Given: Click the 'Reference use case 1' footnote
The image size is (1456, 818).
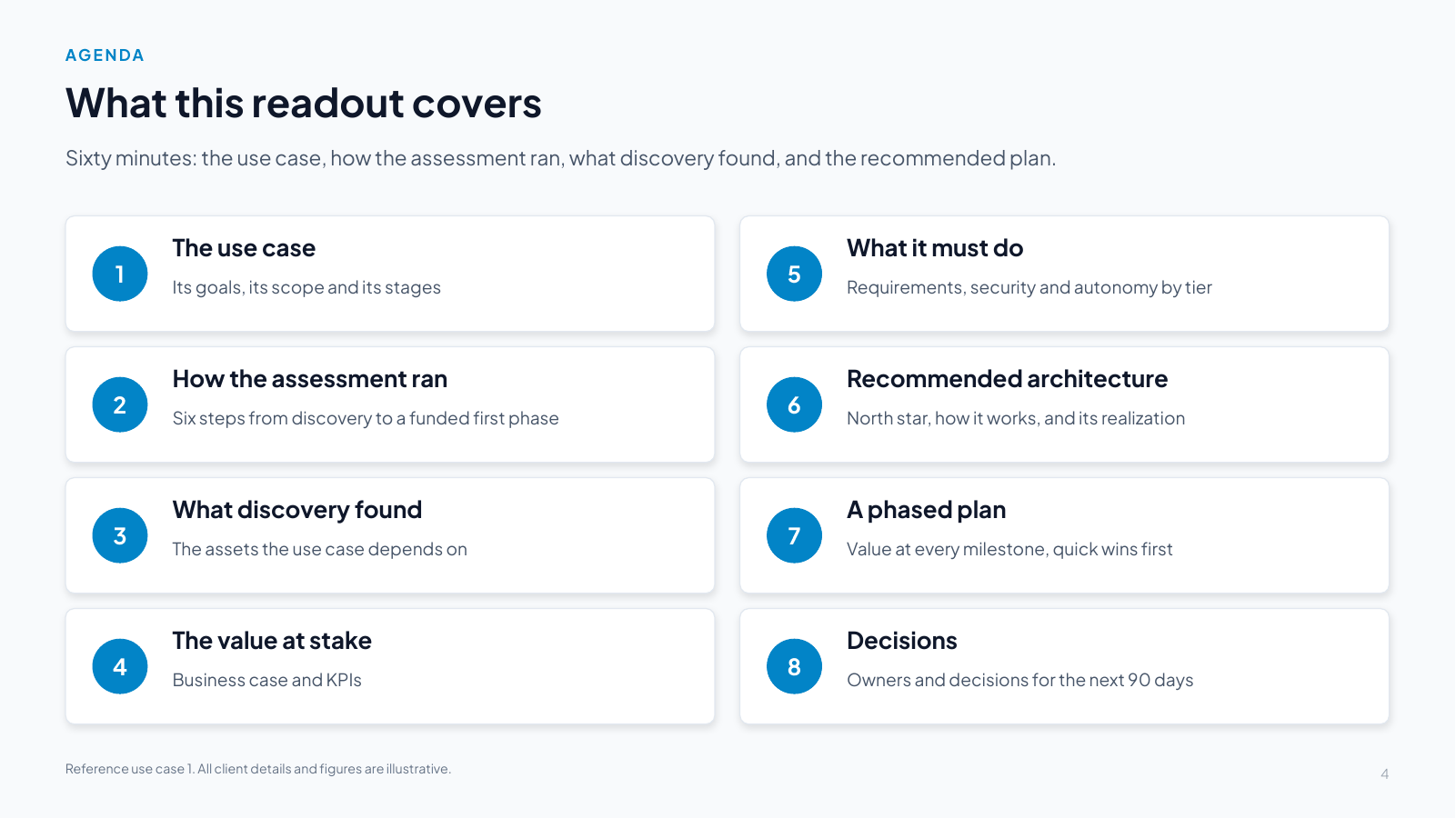Looking at the screenshot, I should (x=258, y=769).
